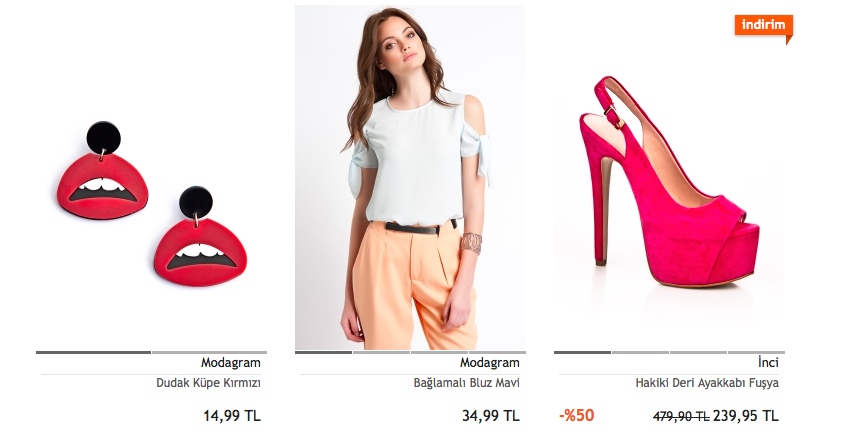Open the Dudak Küpe Kırmızı product title

coord(208,383)
